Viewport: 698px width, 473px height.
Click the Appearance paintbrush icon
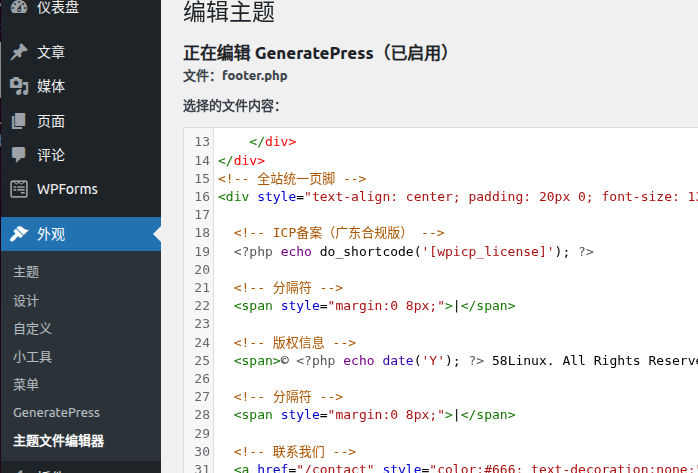pos(19,235)
